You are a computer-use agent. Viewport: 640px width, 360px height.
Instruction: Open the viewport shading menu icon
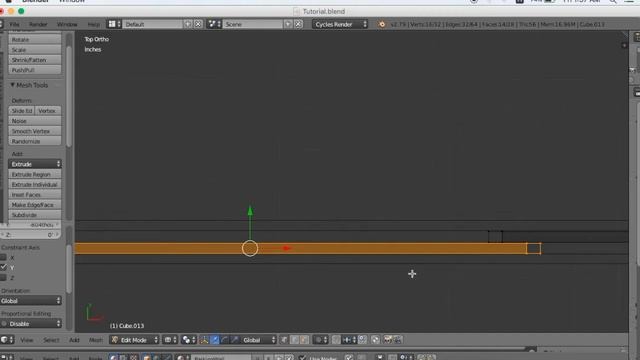point(170,340)
